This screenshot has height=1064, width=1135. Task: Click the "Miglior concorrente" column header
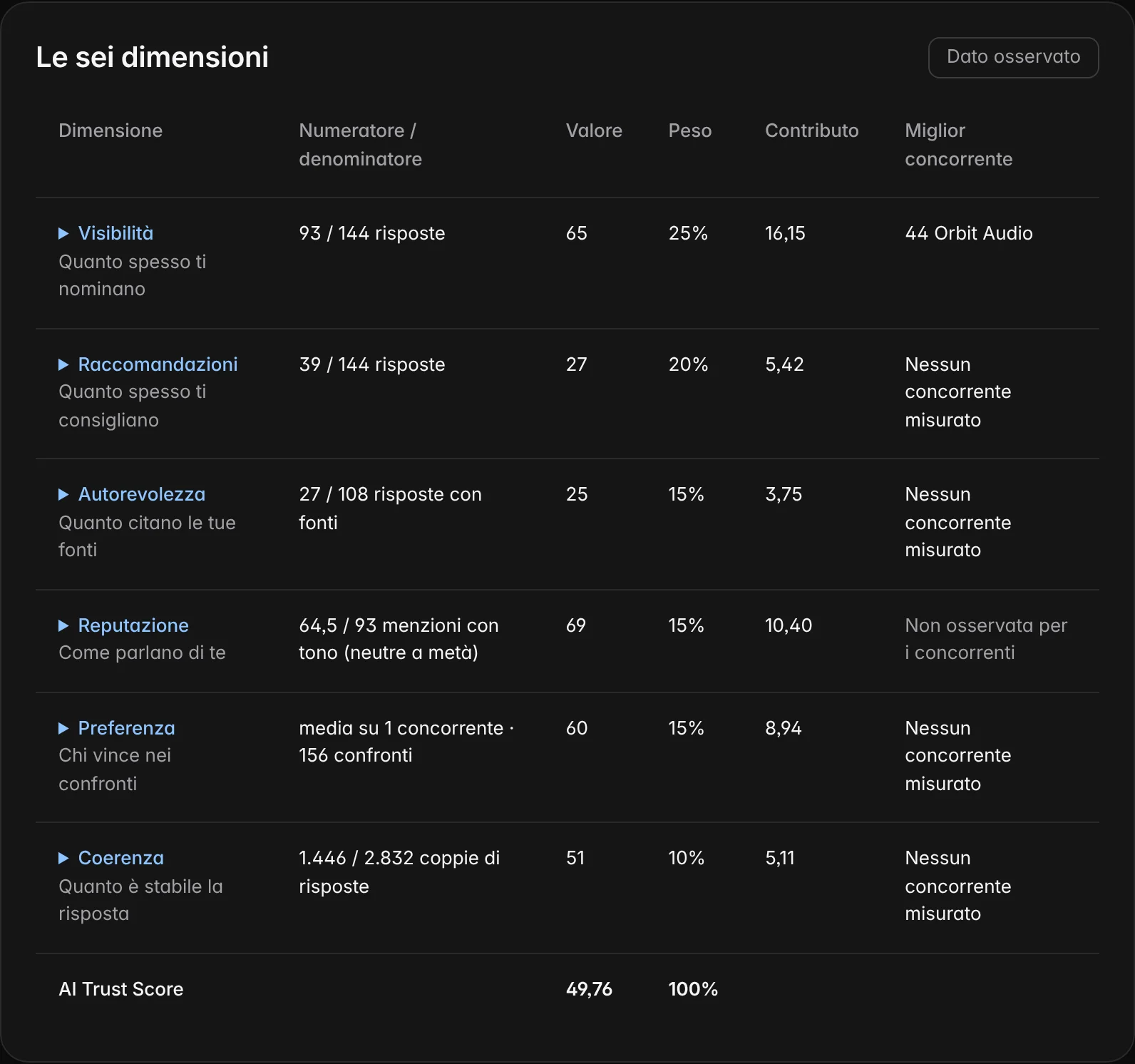click(x=958, y=145)
